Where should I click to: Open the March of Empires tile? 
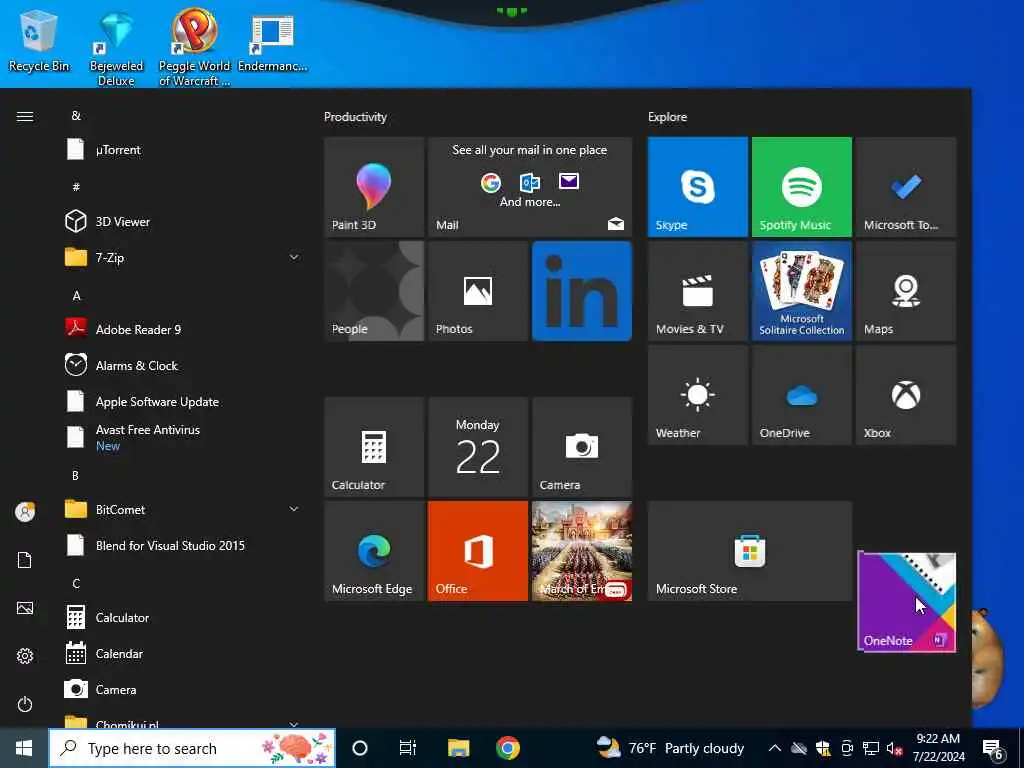[x=582, y=551]
